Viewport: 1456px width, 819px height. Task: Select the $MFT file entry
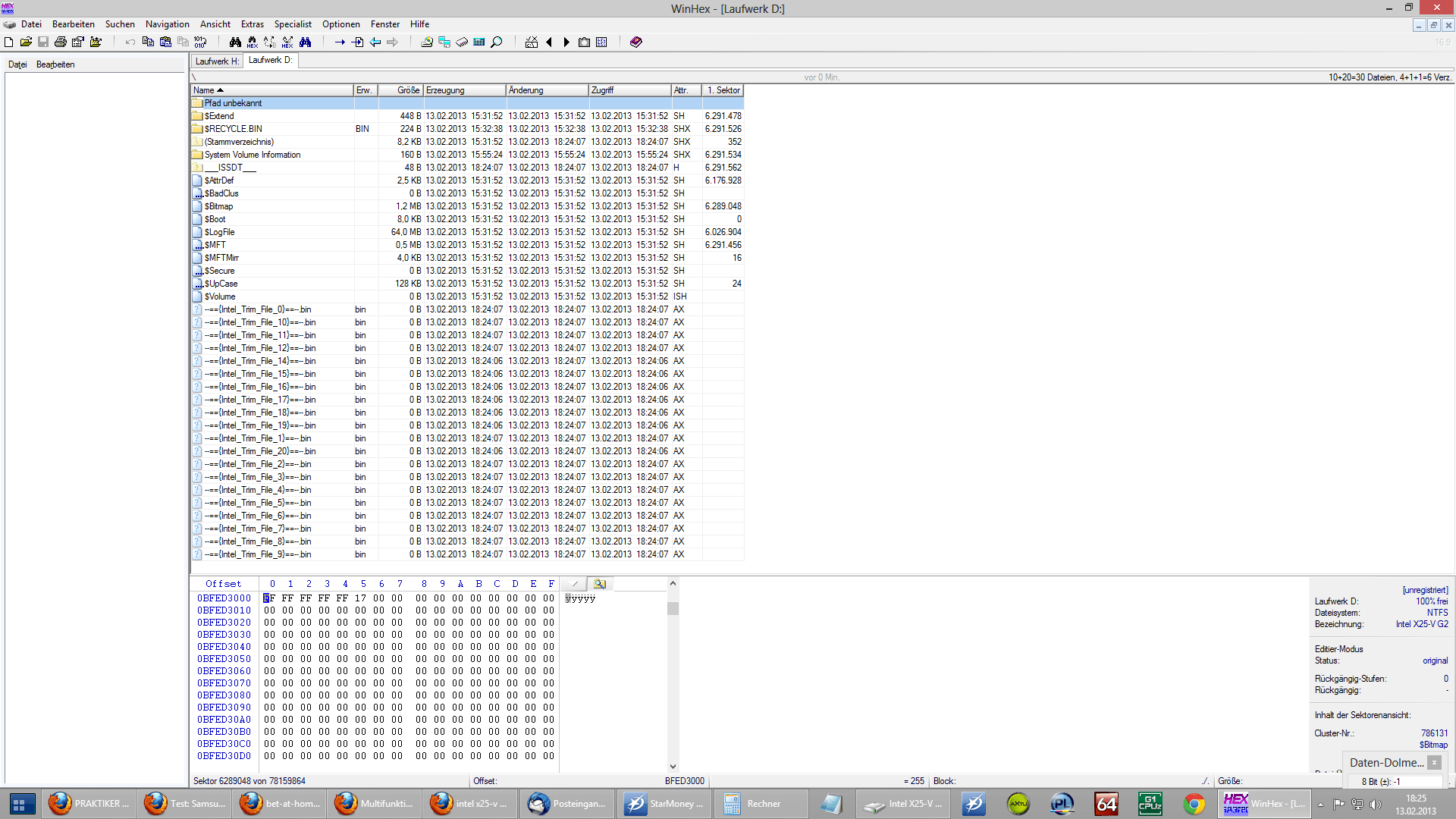(467, 245)
